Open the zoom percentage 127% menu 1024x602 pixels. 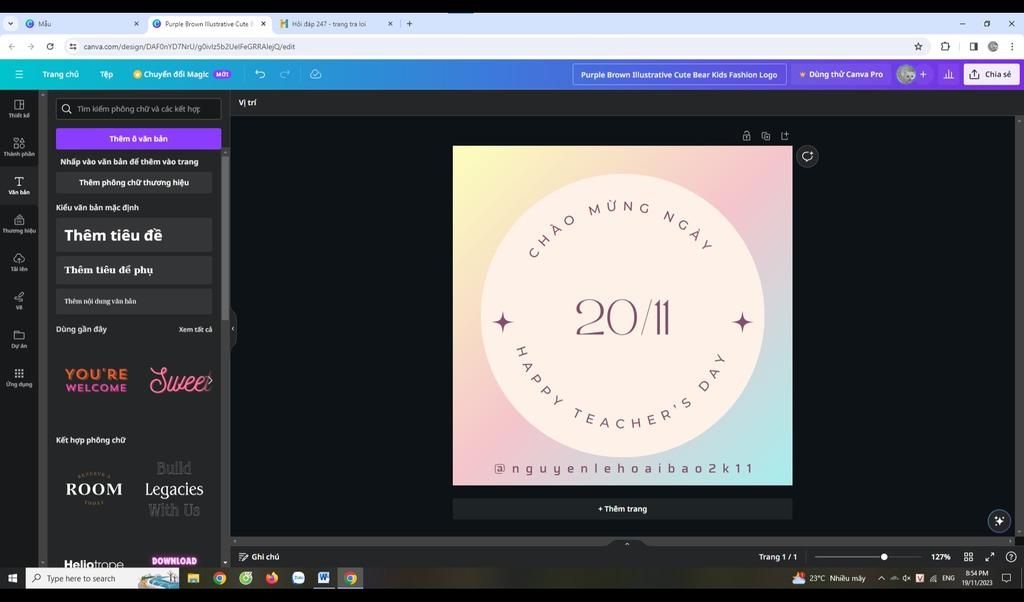(x=940, y=557)
